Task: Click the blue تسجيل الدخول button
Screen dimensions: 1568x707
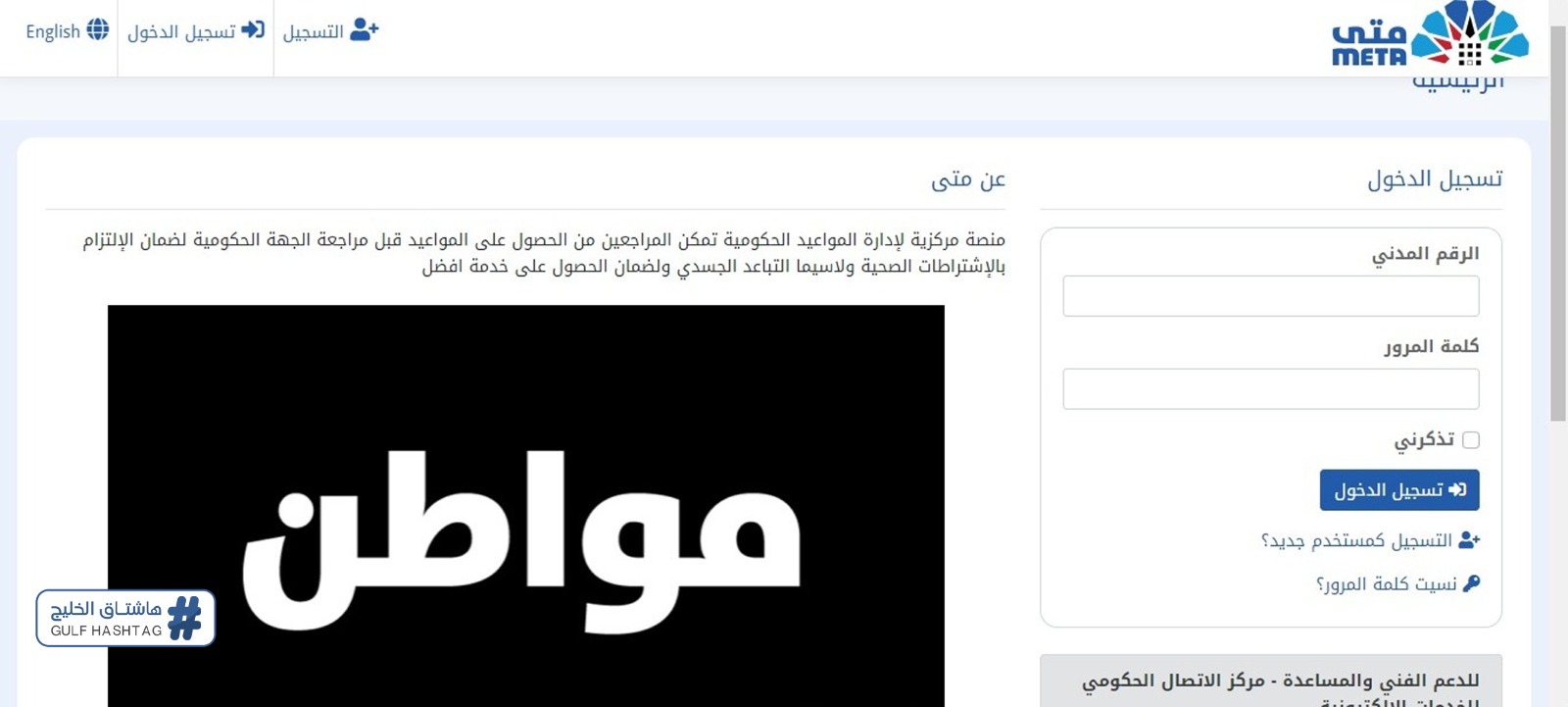Action: (1399, 490)
